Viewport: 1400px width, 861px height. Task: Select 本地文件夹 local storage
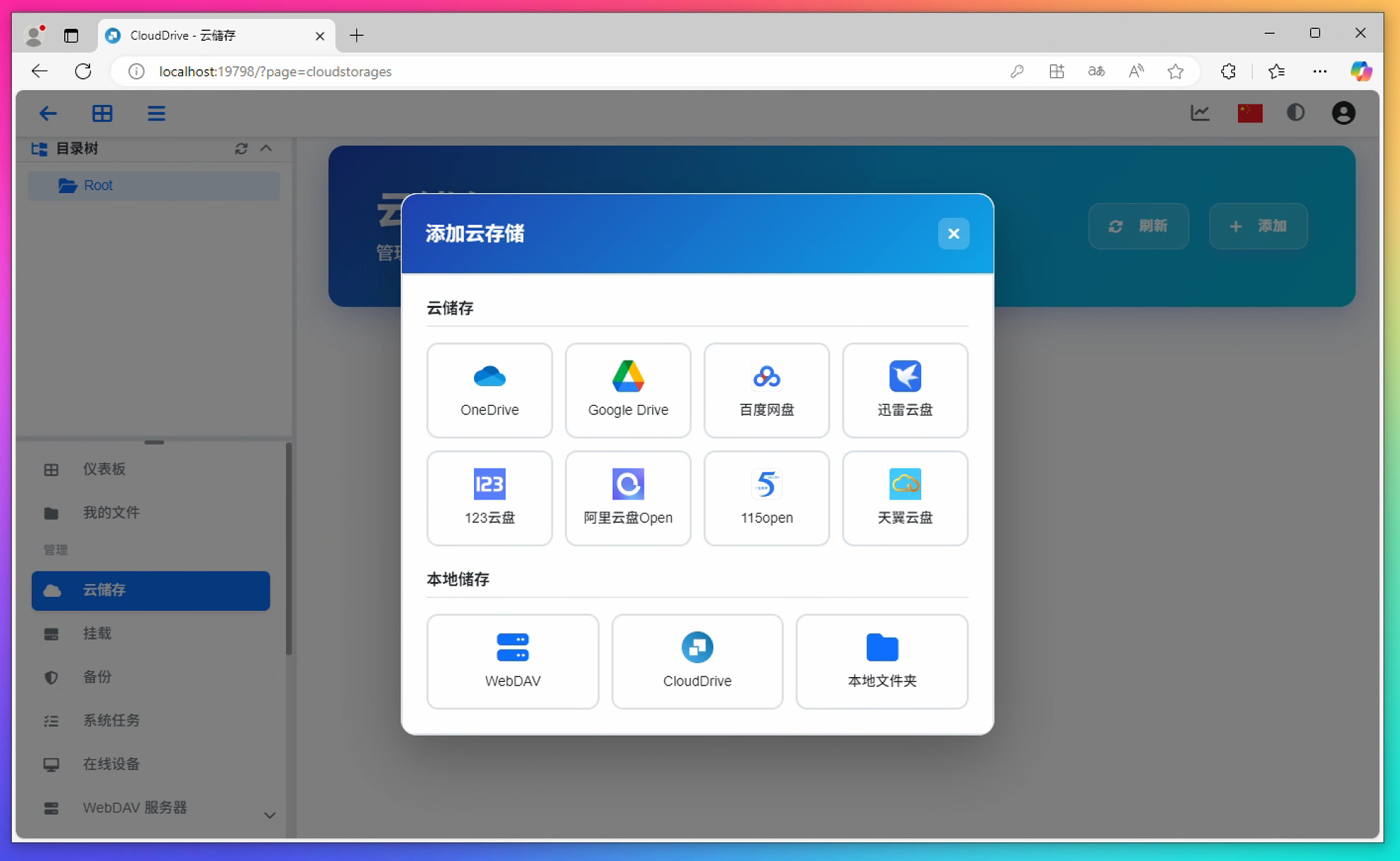pos(882,661)
